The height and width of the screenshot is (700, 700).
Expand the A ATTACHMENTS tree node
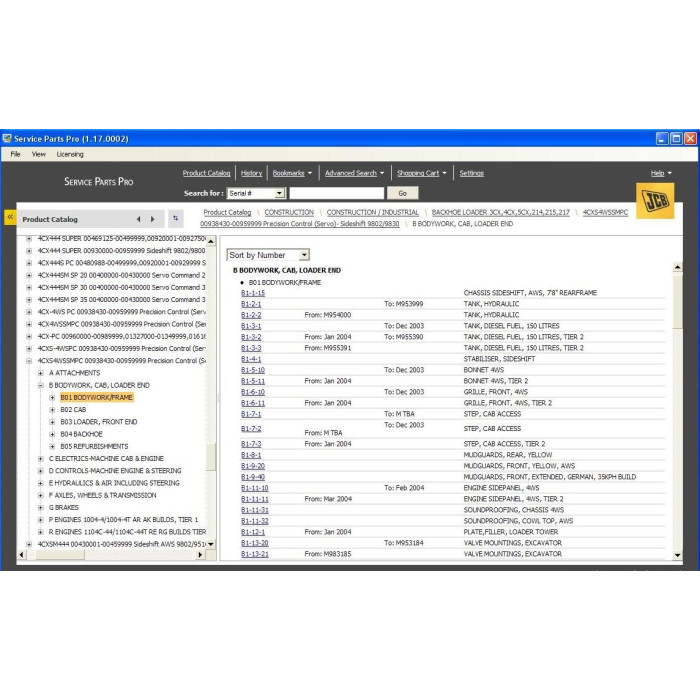tap(41, 373)
